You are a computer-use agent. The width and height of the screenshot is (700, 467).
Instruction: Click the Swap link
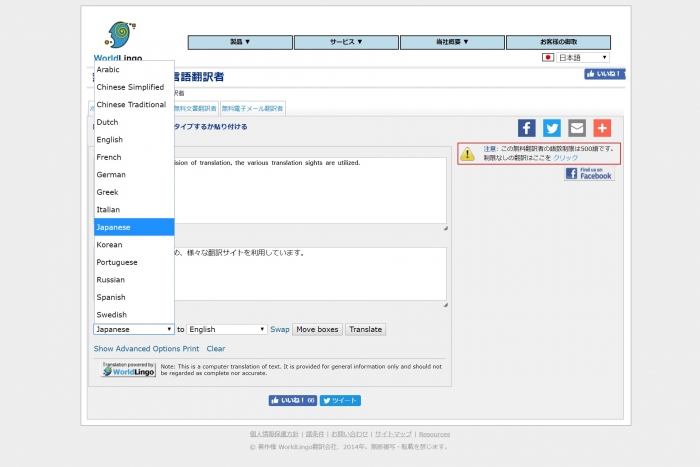280,329
